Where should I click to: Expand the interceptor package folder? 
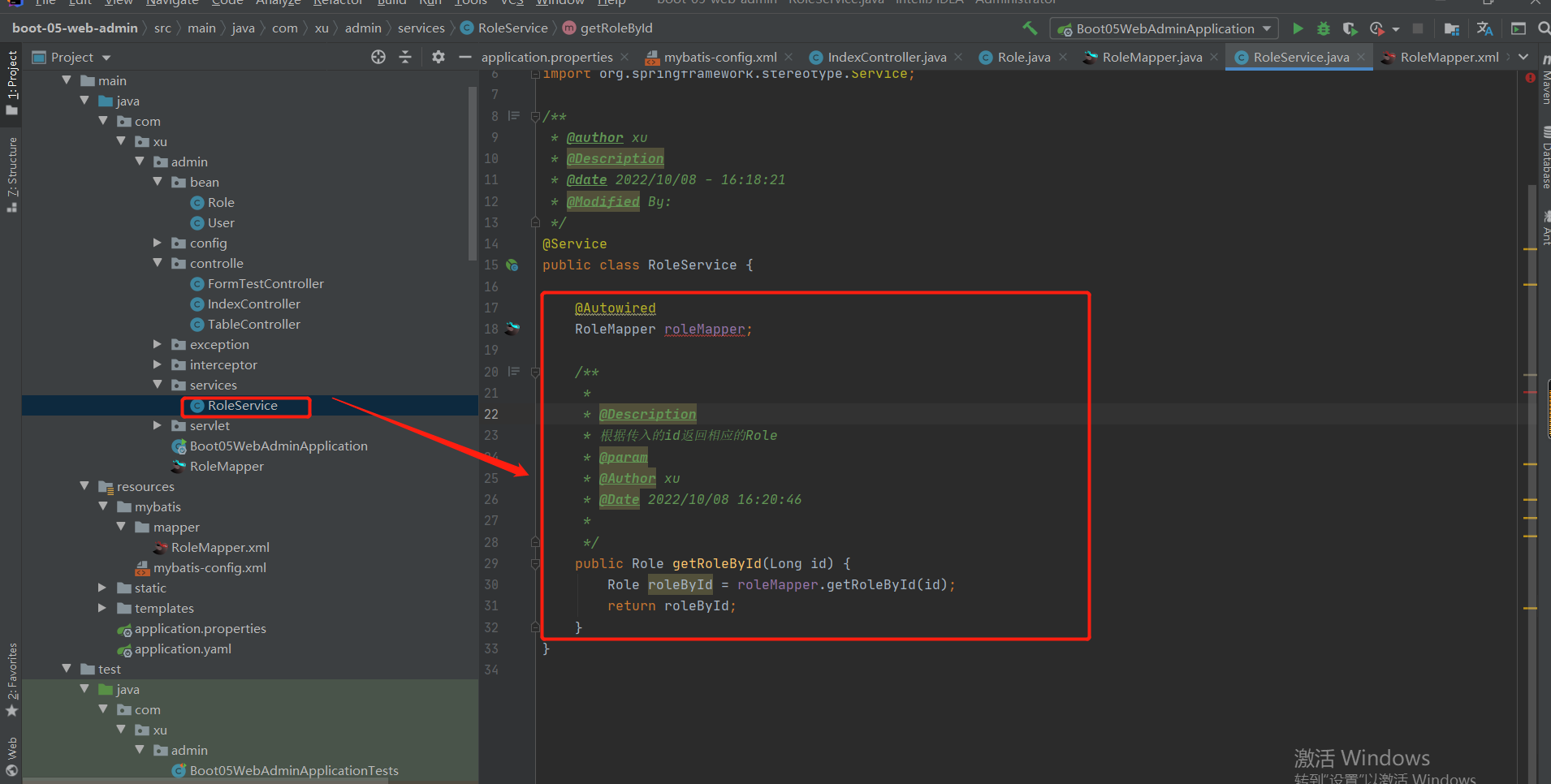pos(158,364)
